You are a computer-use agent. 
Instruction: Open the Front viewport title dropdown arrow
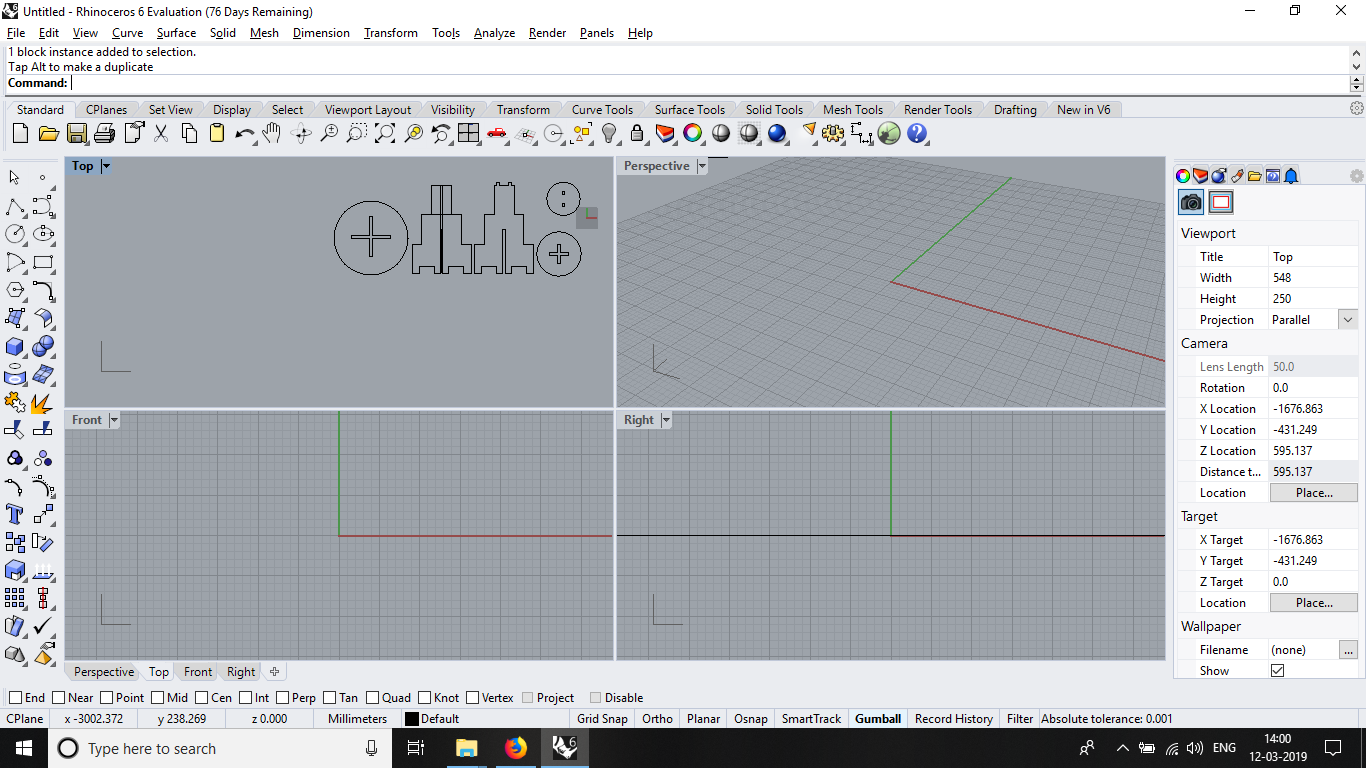tap(114, 420)
